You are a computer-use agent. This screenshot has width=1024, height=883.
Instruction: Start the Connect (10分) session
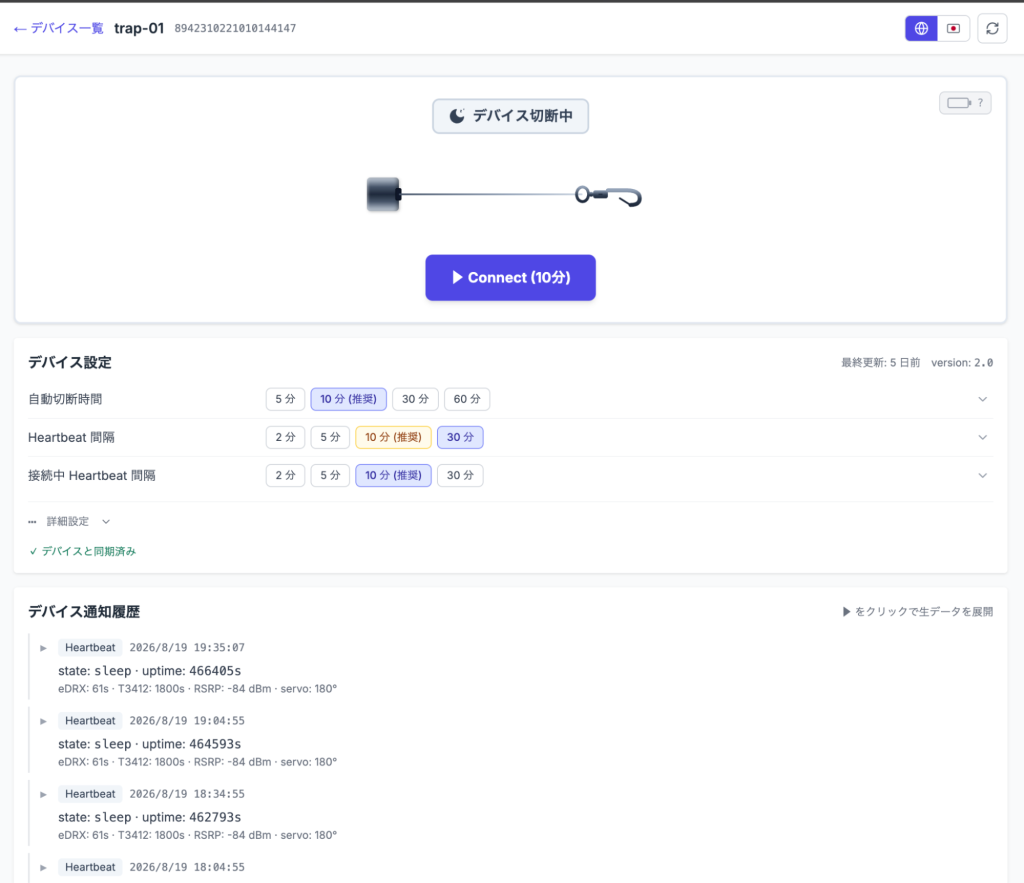[x=510, y=278]
